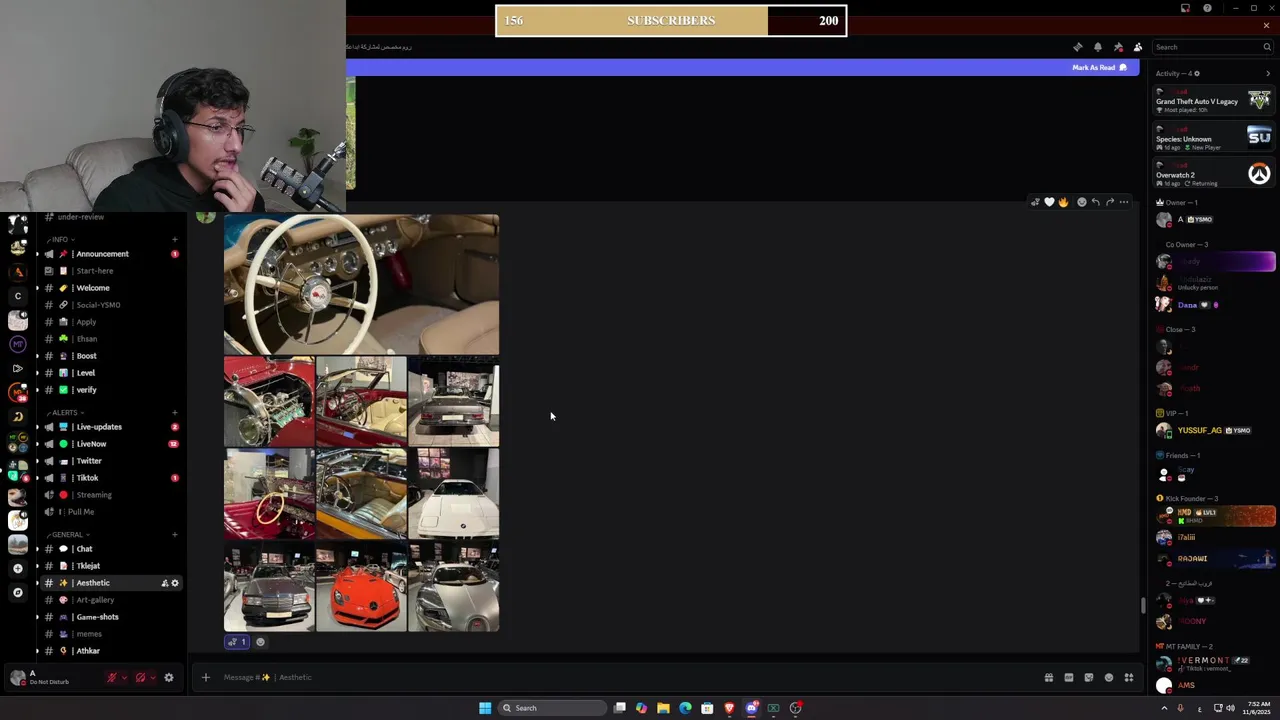Open the Live-updates channel
The width and height of the screenshot is (1280, 720).
coord(110,427)
